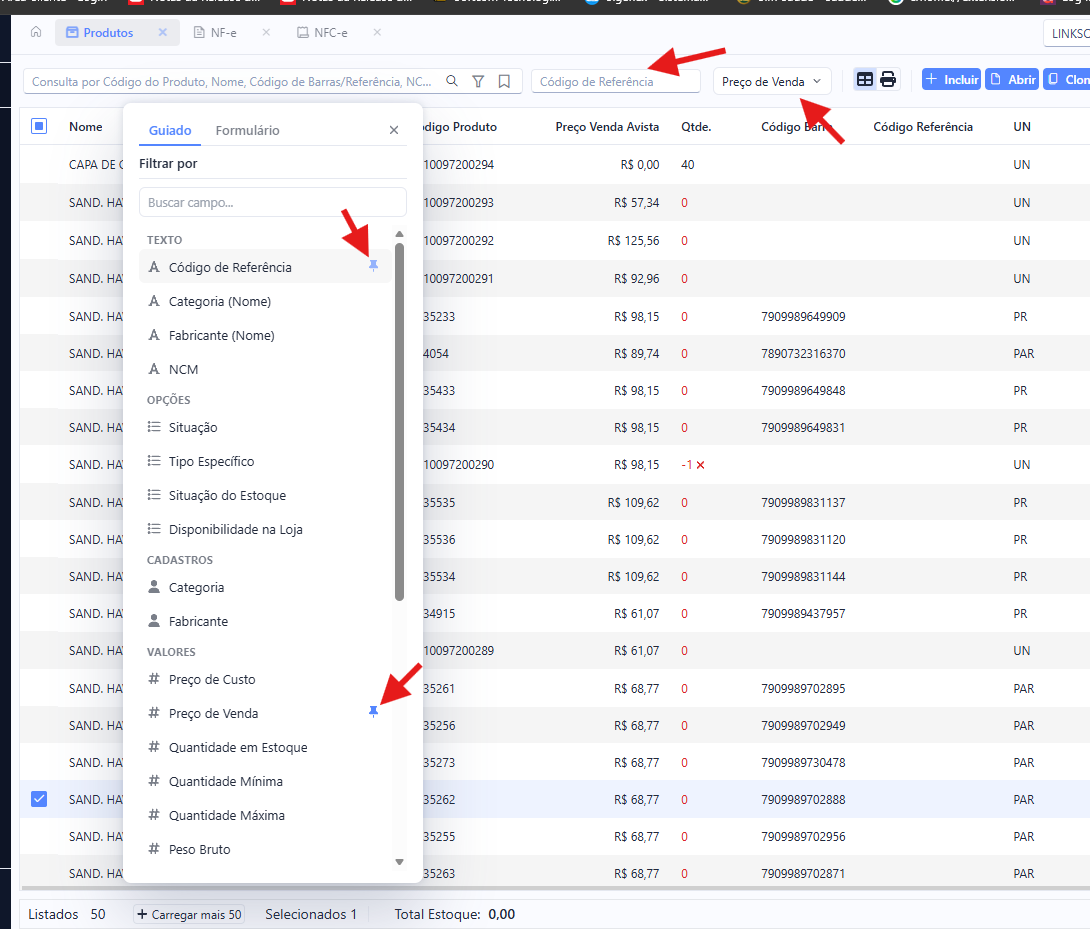Choose the Quantidade Máxima filter
This screenshot has height=929, width=1090.
coord(264,815)
